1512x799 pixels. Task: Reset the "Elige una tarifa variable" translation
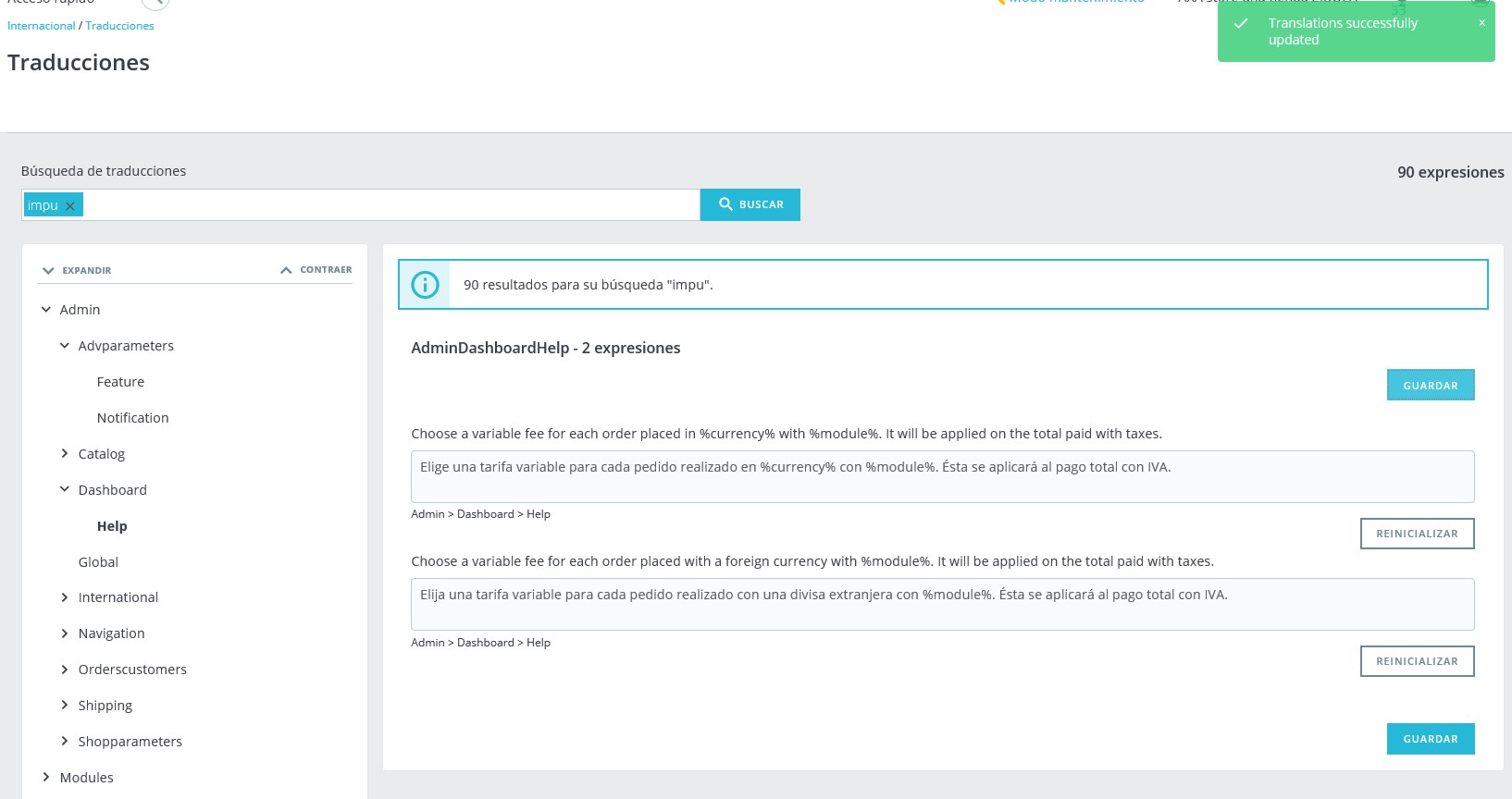coord(1417,534)
